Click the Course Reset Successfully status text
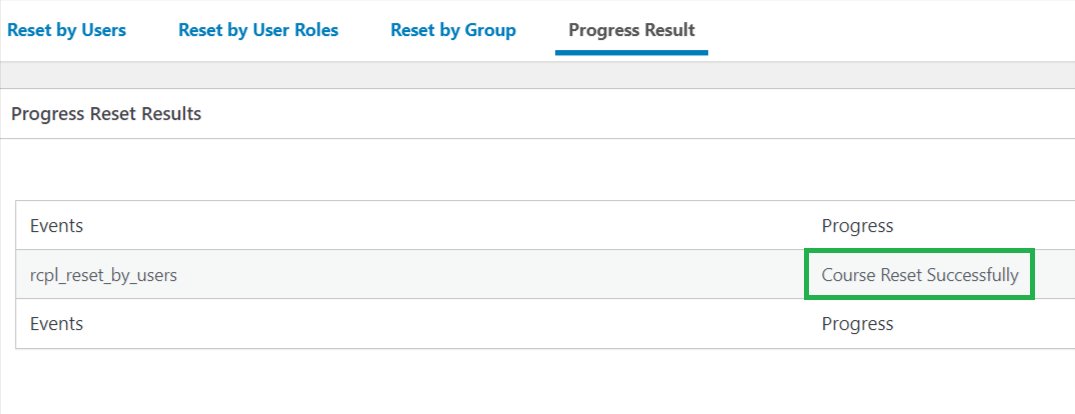 click(x=920, y=275)
